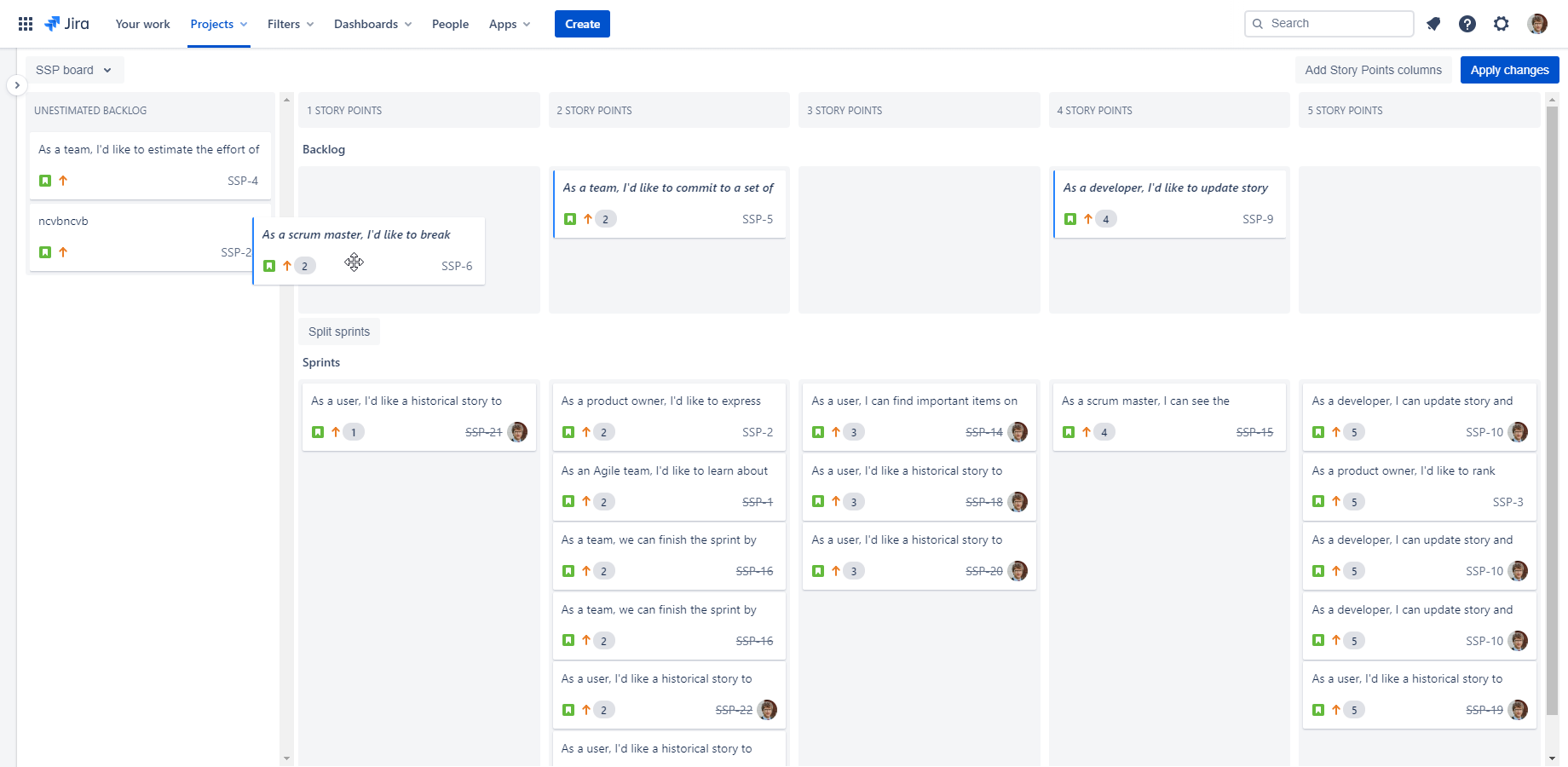
Task: Open your profile avatar menu
Action: pos(1537,24)
